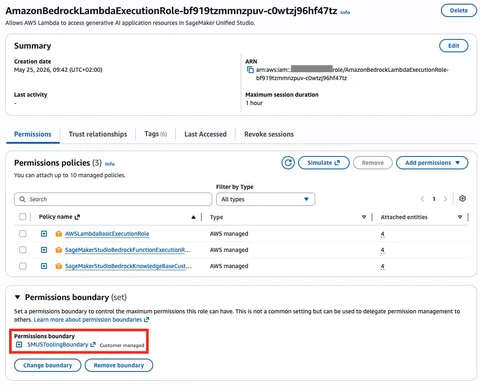Expand the AWSLambdaBasicExecutionRole policy details
The image size is (480, 386).
[44, 234]
